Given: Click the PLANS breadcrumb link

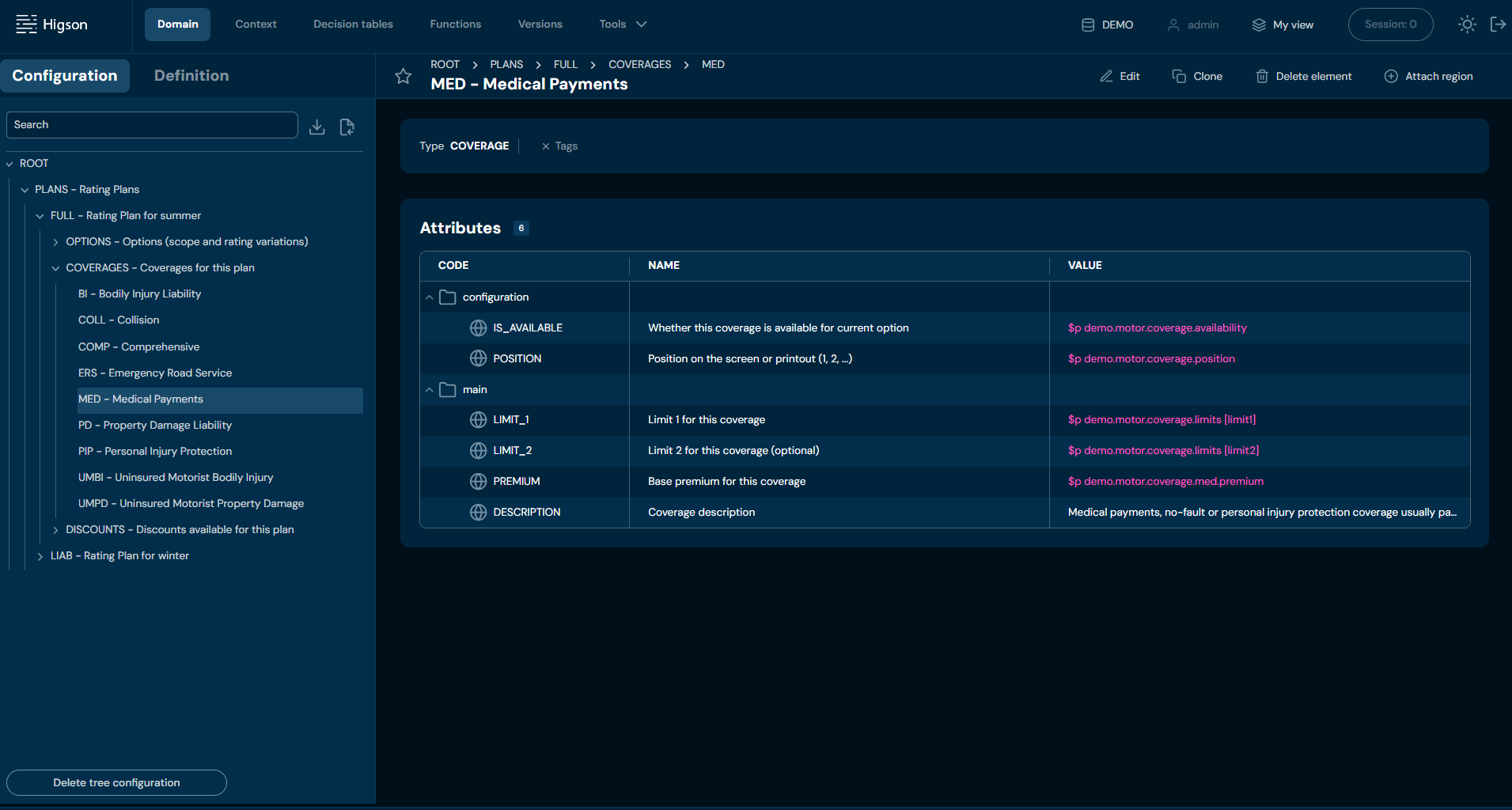Looking at the screenshot, I should (x=506, y=65).
